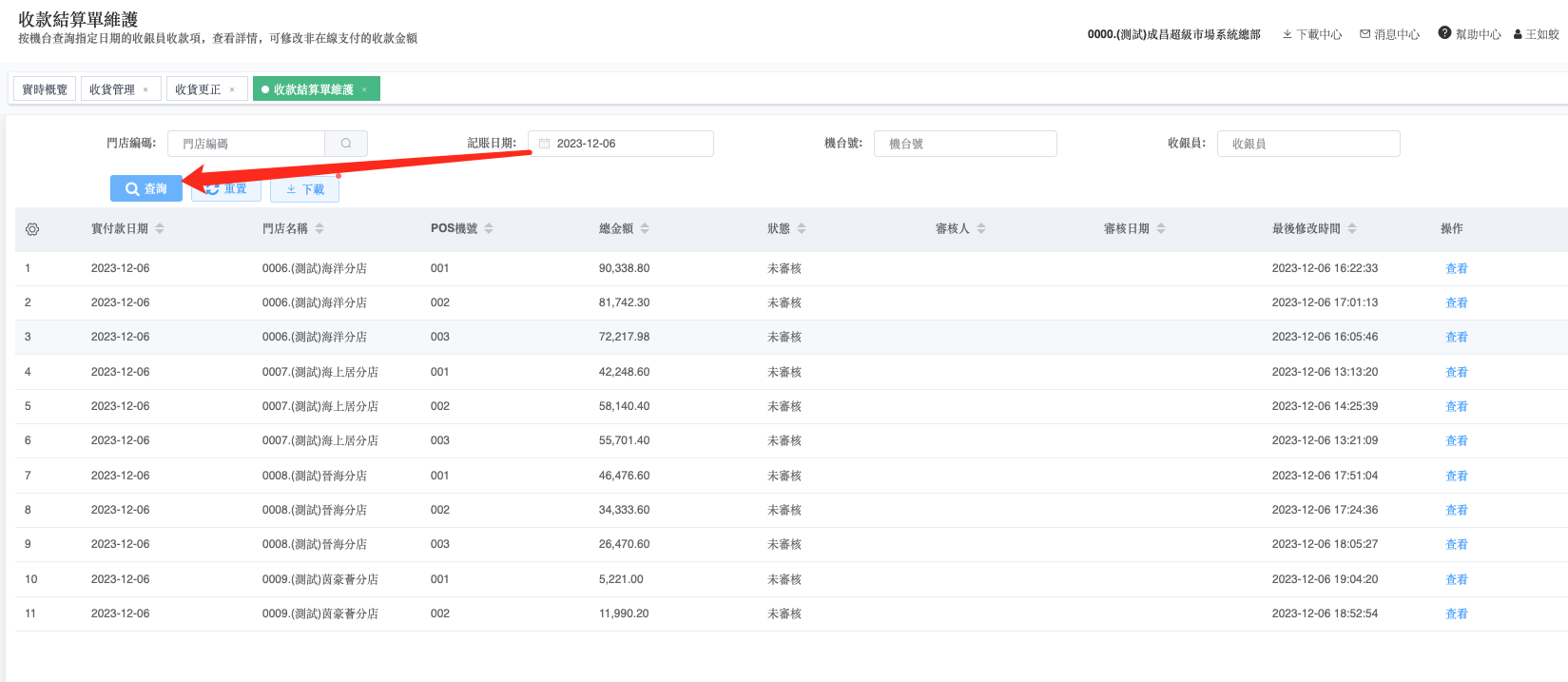This screenshot has height=682, width=1568.
Task: Sort by 總金額 column
Action: 645,228
